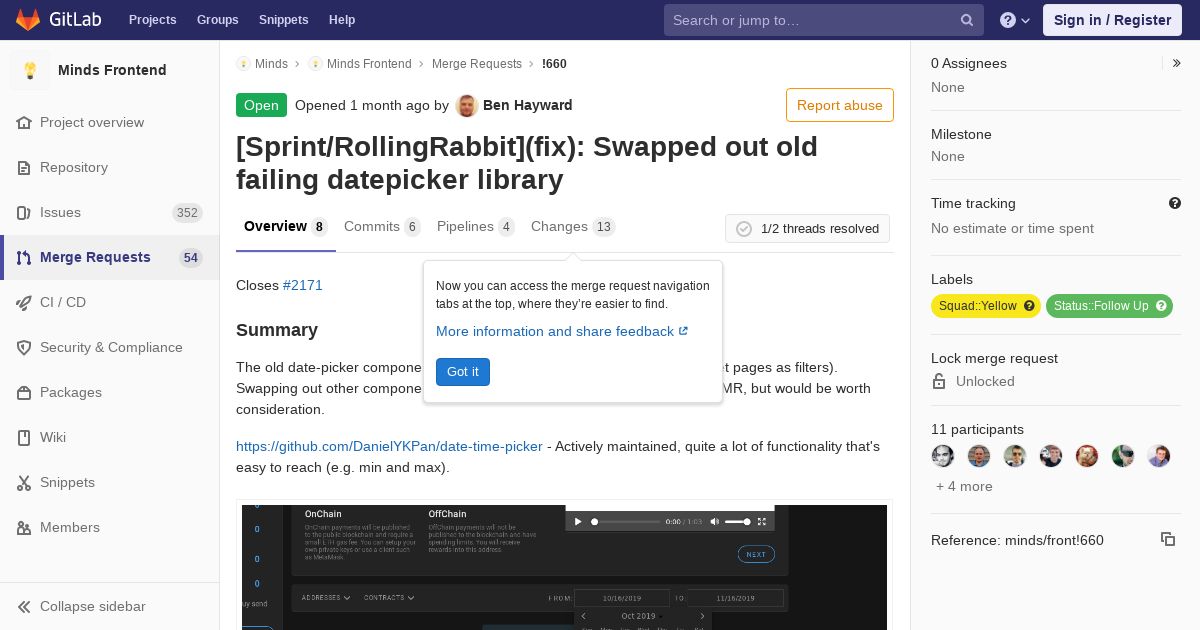Click the Unlocked padlock icon
1200x630 pixels.
click(x=939, y=381)
